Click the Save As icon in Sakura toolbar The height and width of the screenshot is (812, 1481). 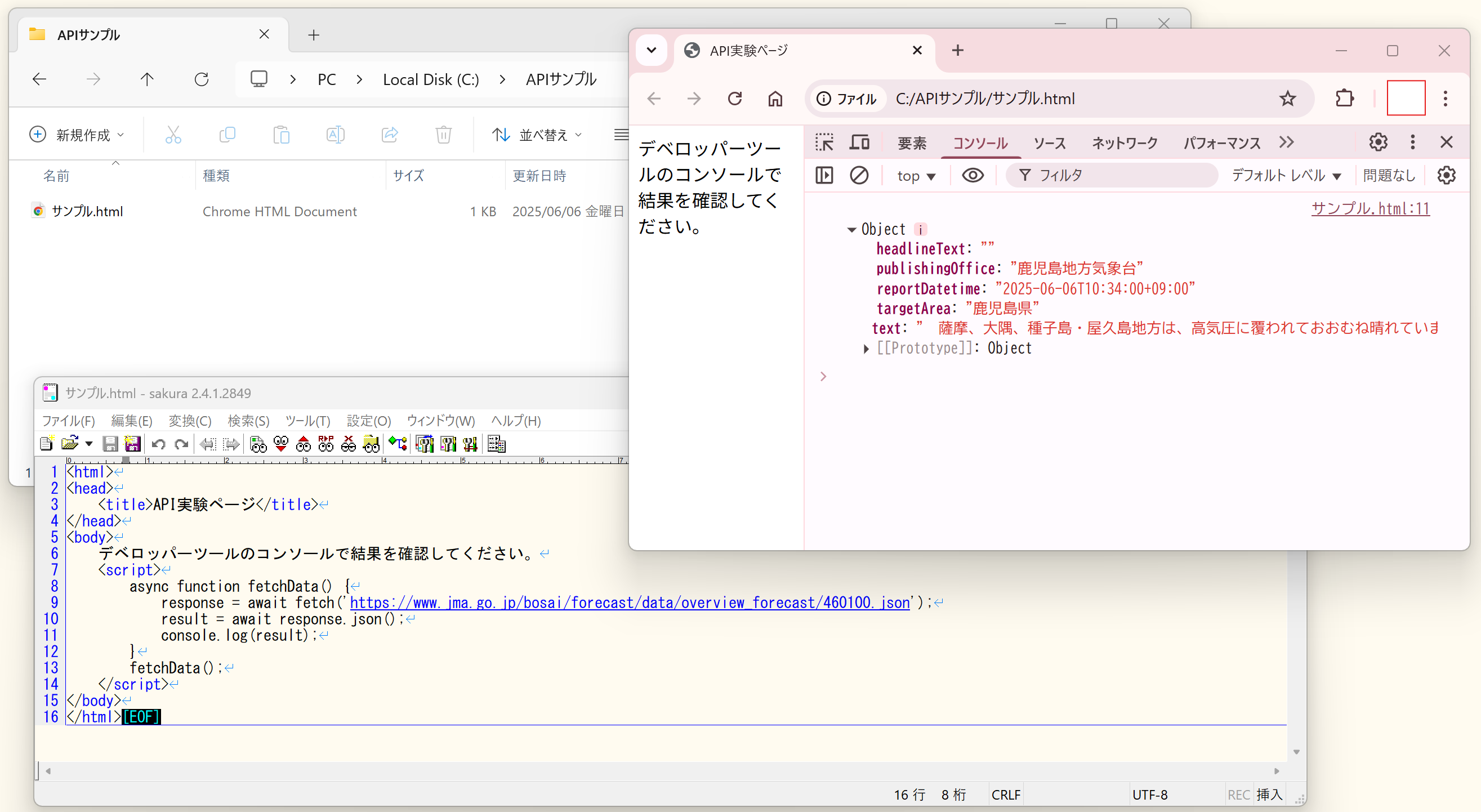click(132, 443)
